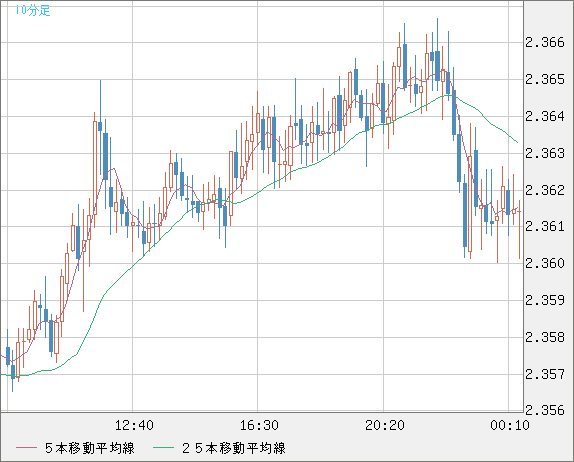Click the 12:40 time axis label

pos(134,425)
